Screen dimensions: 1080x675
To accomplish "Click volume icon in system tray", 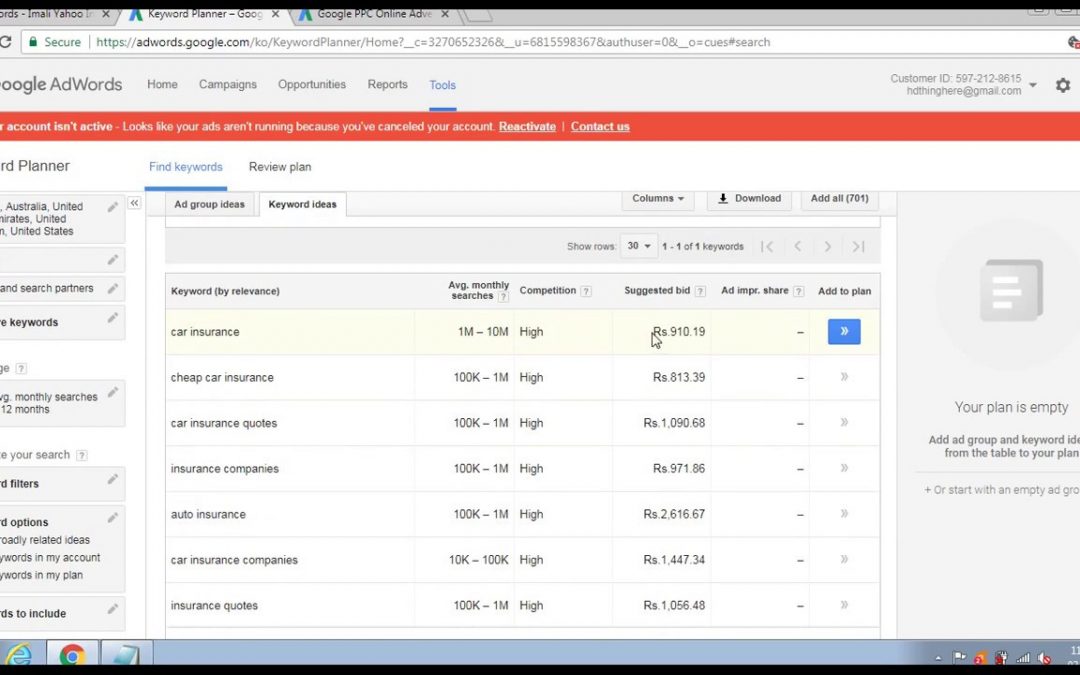I will (1043, 658).
